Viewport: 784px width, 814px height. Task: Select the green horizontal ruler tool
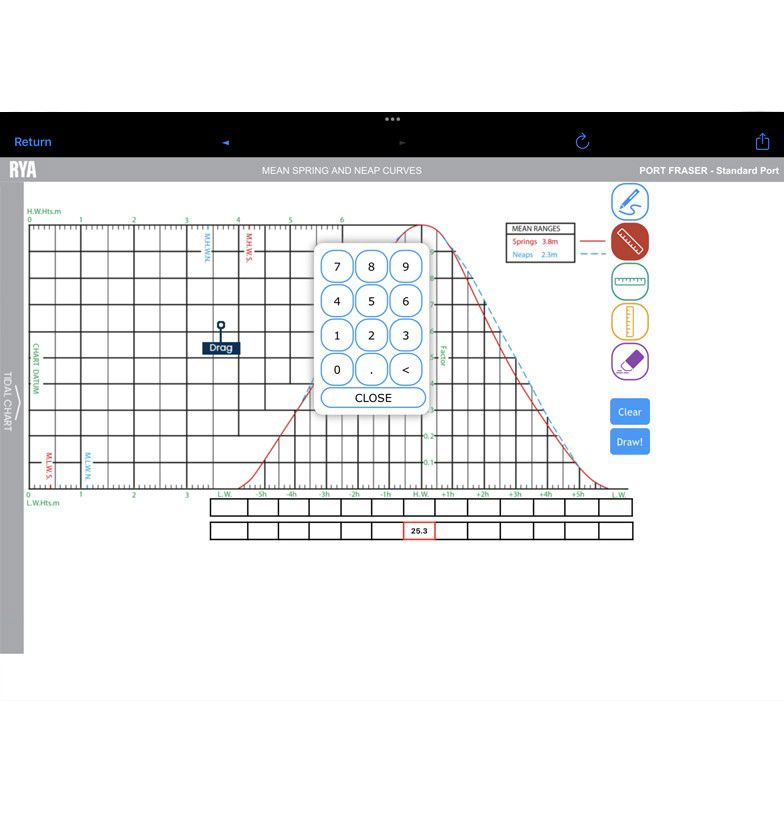coord(629,282)
